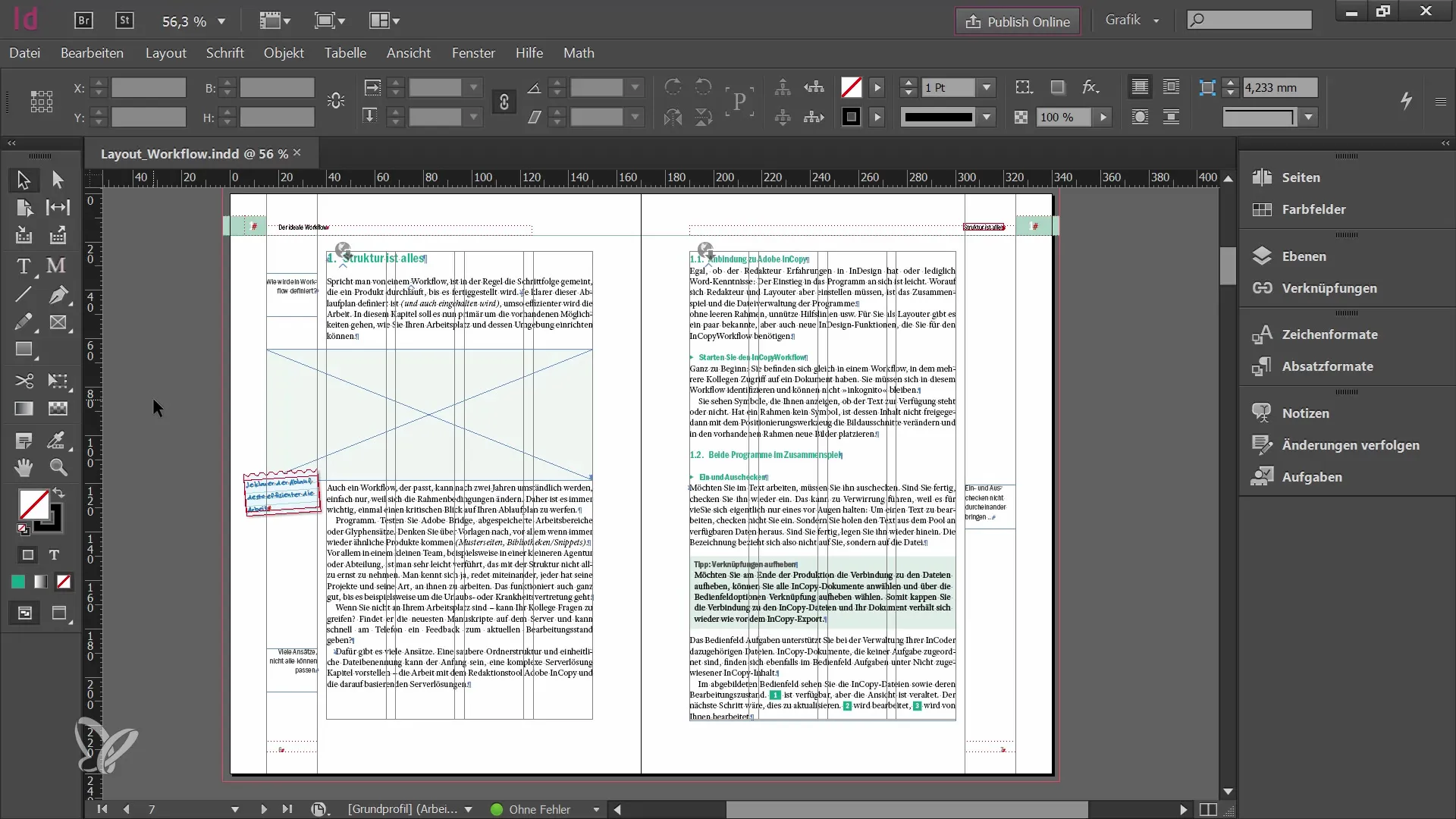Screen dimensions: 1456x819
Task: Click the Ohne Fehler status button
Action: (539, 808)
